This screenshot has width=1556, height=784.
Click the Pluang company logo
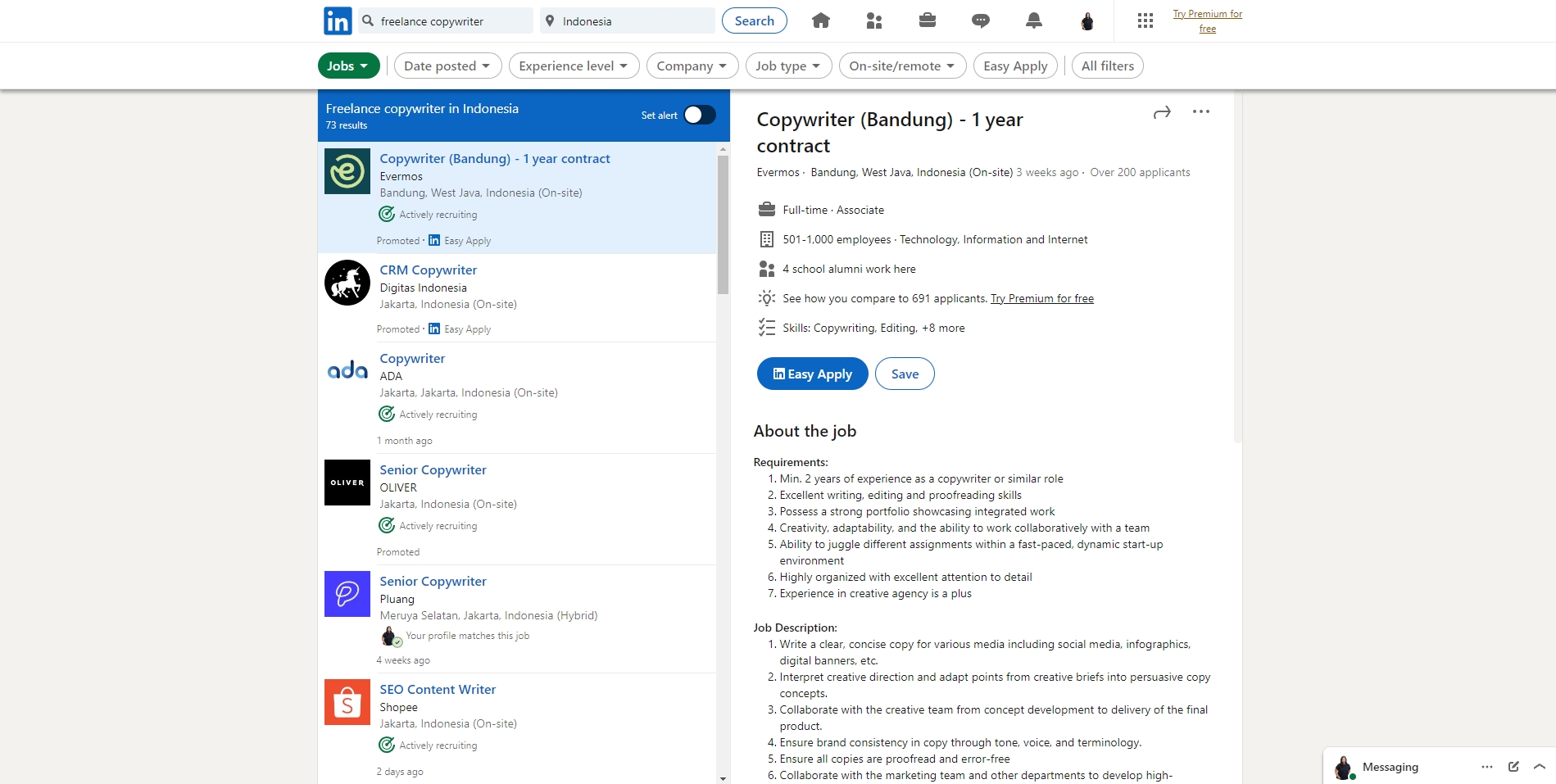pos(347,594)
